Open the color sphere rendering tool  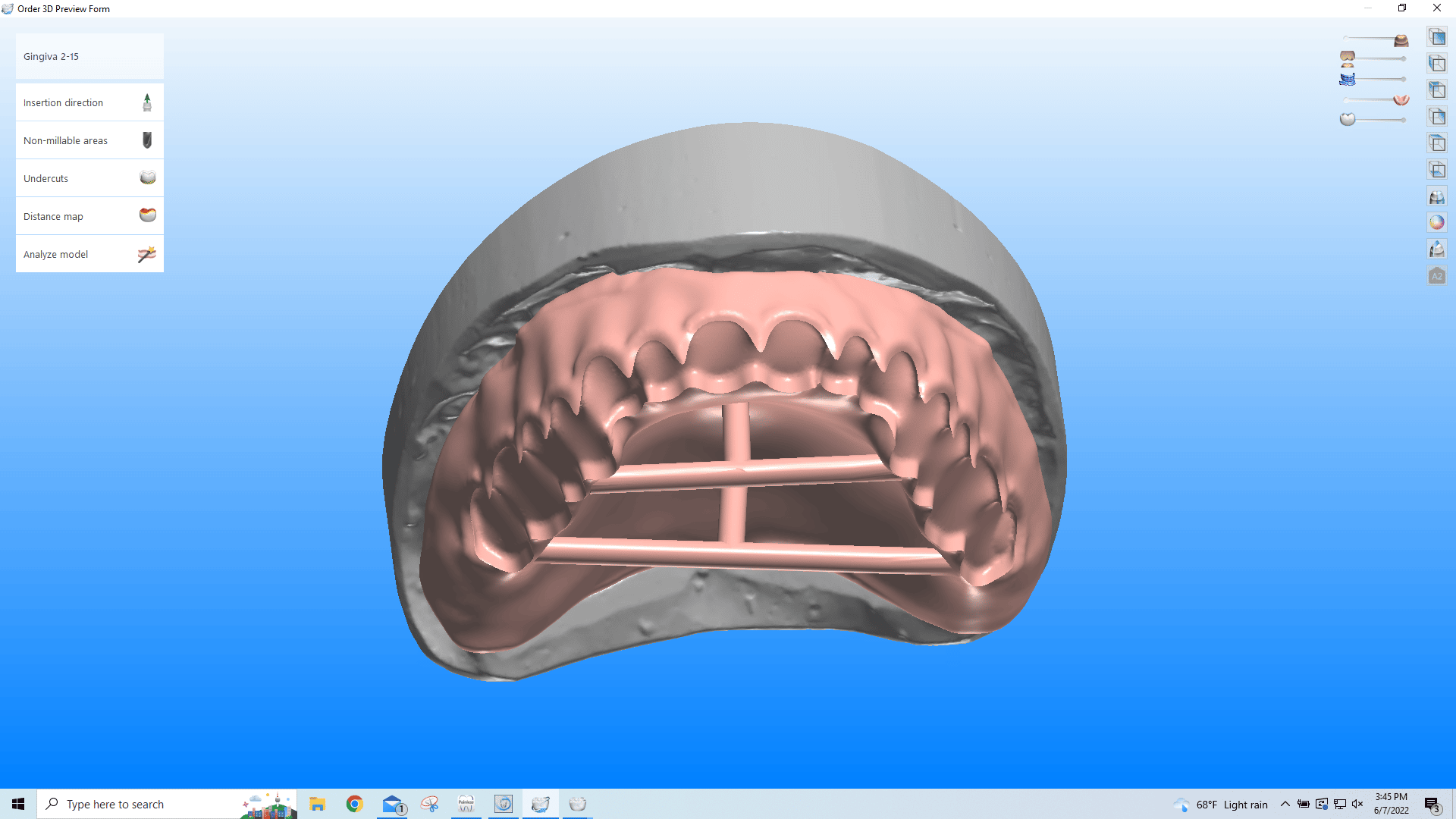coord(1436,221)
